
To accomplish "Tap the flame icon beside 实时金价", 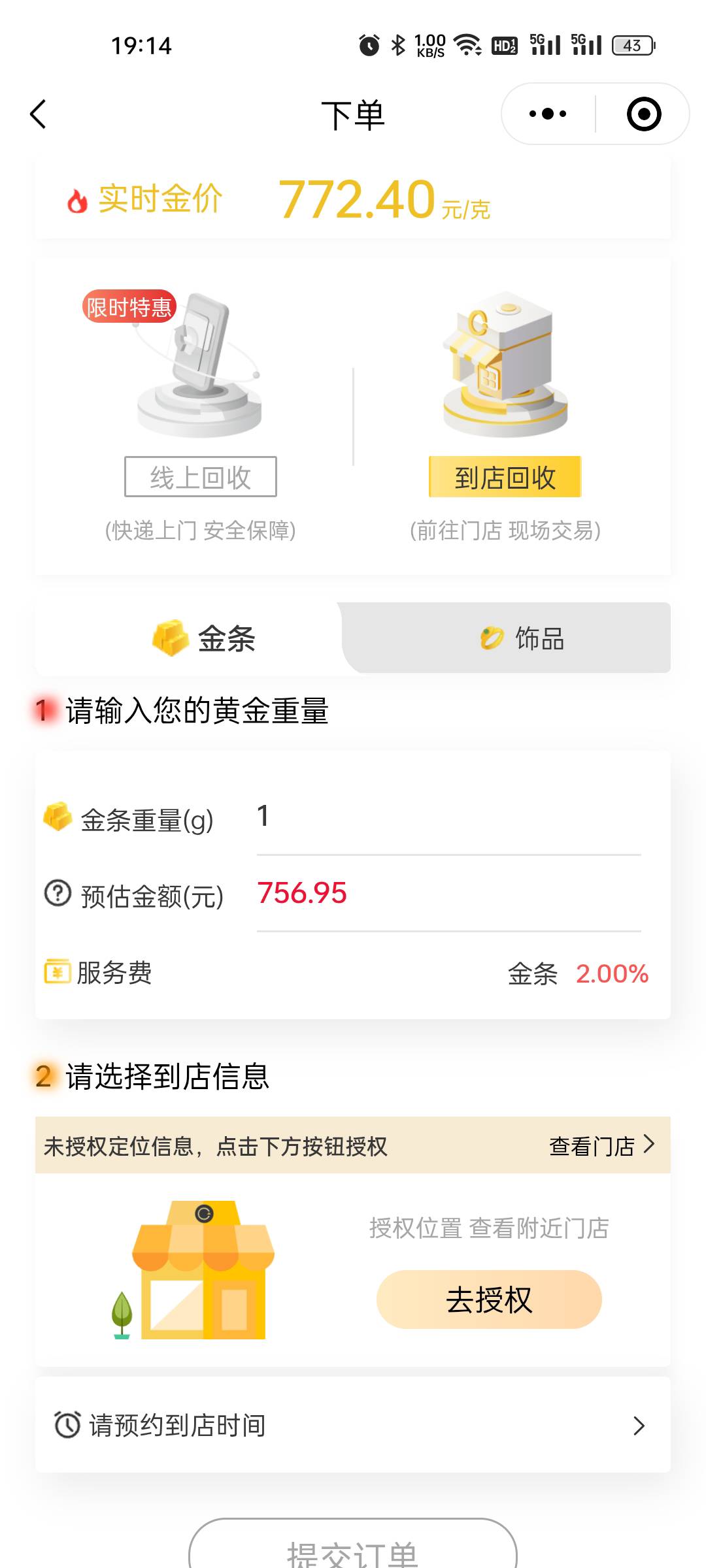I will pos(77,201).
